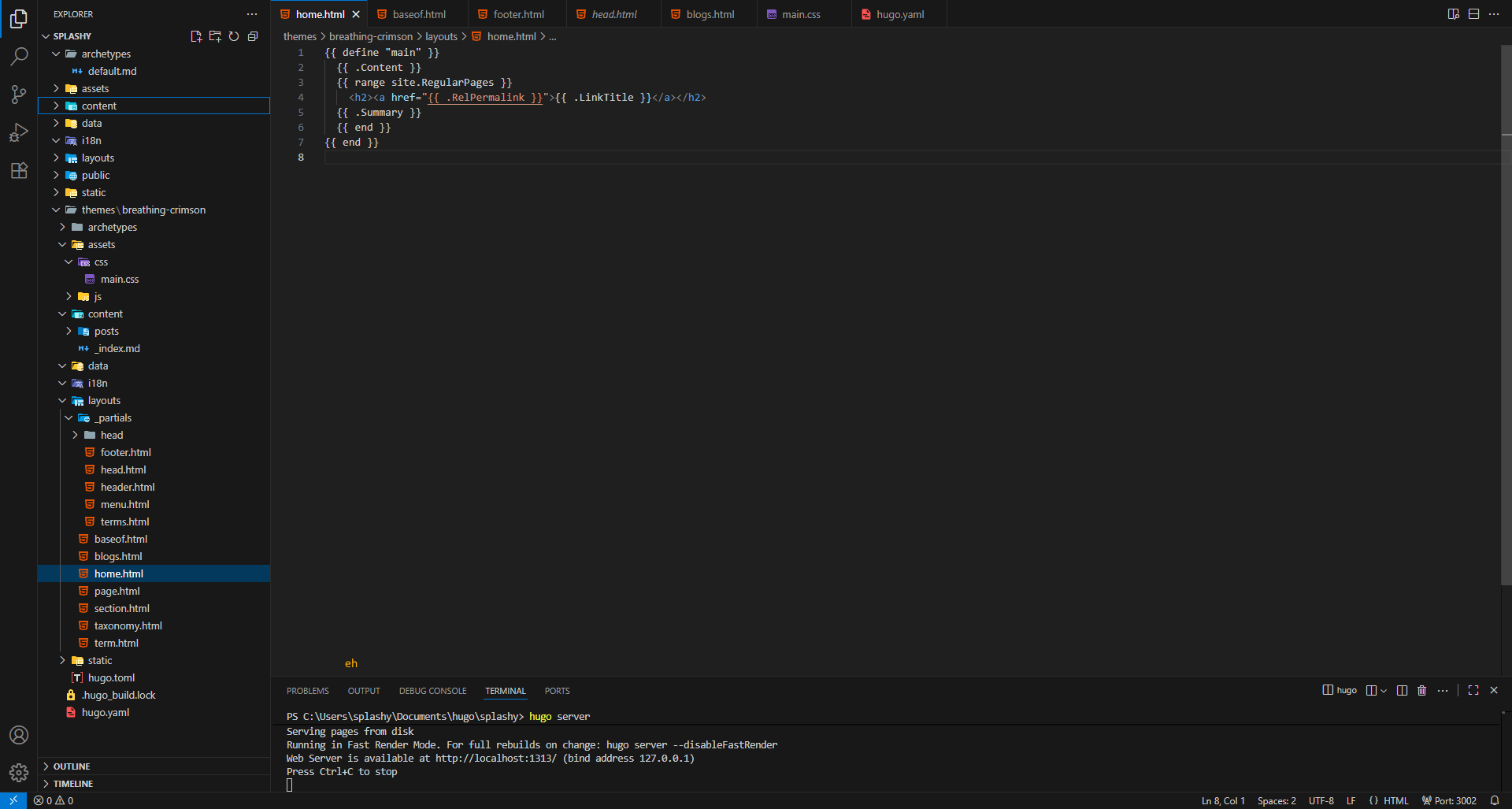
Task: Open the Extensions view
Action: 19,170
